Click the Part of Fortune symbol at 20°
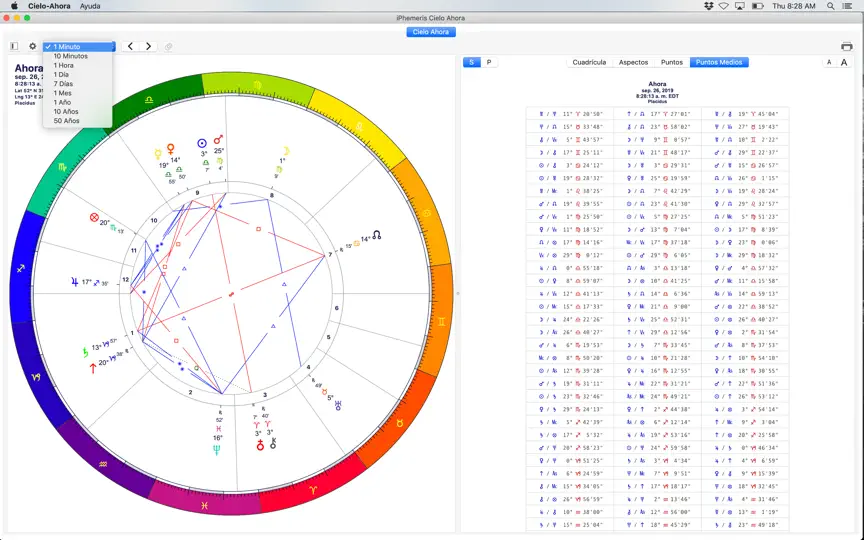 (x=94, y=218)
